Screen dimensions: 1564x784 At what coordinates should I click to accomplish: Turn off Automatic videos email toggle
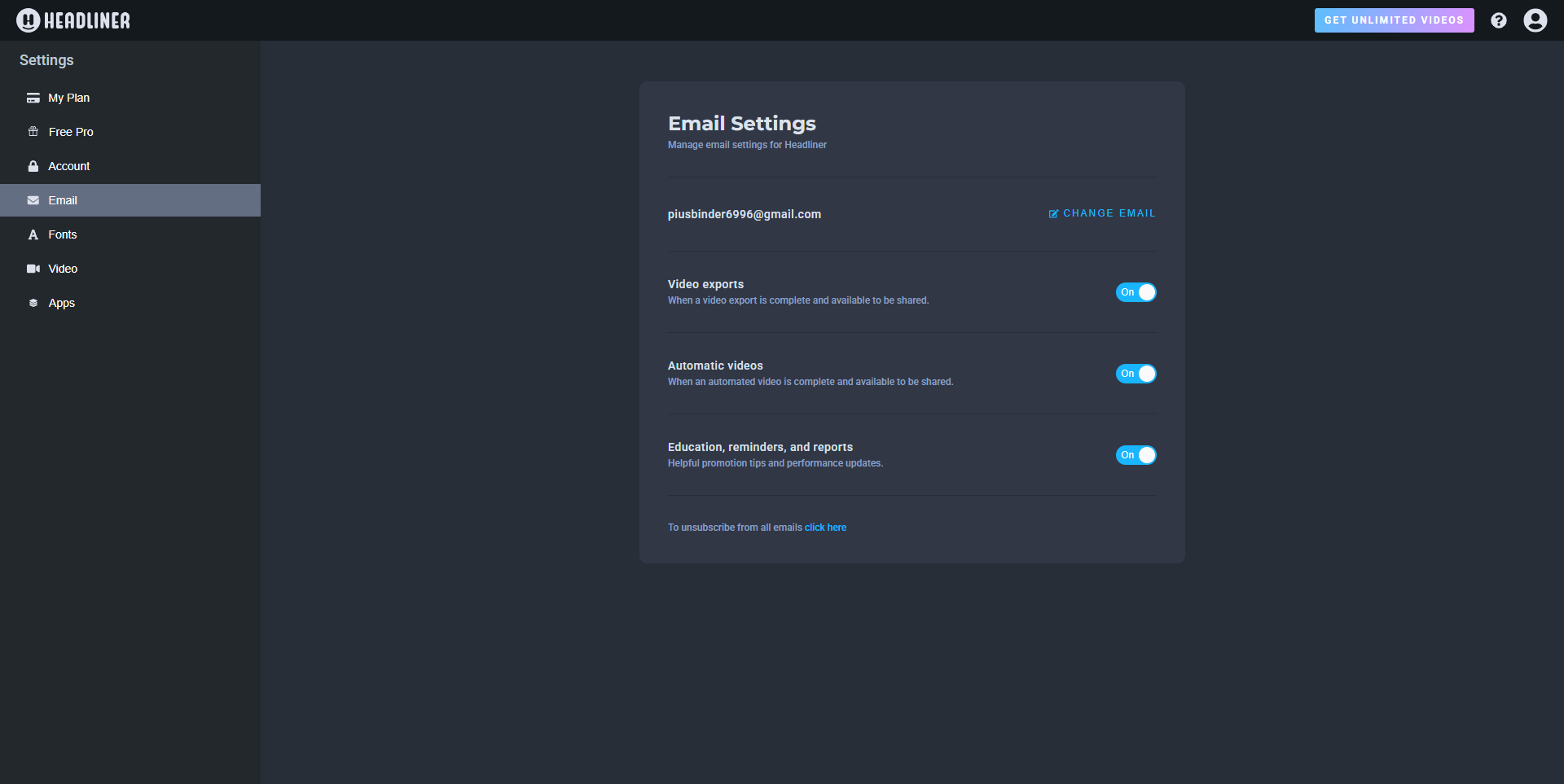(x=1136, y=374)
